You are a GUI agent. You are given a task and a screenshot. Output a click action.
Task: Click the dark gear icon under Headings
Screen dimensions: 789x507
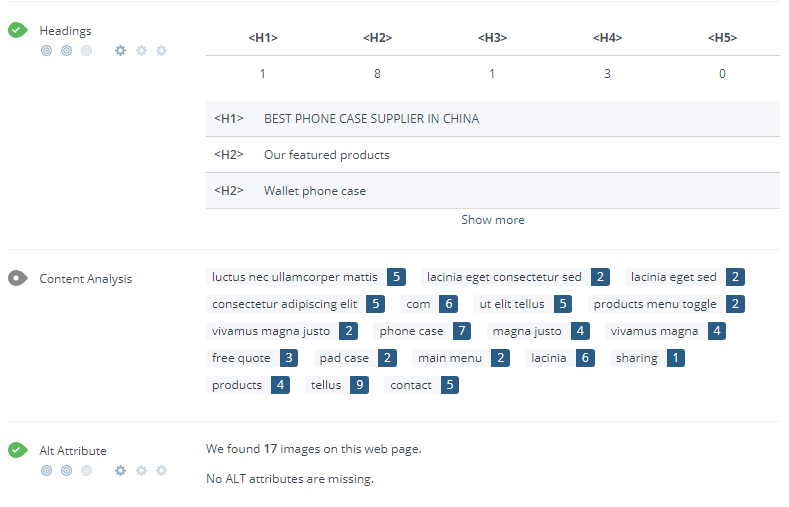[121, 50]
